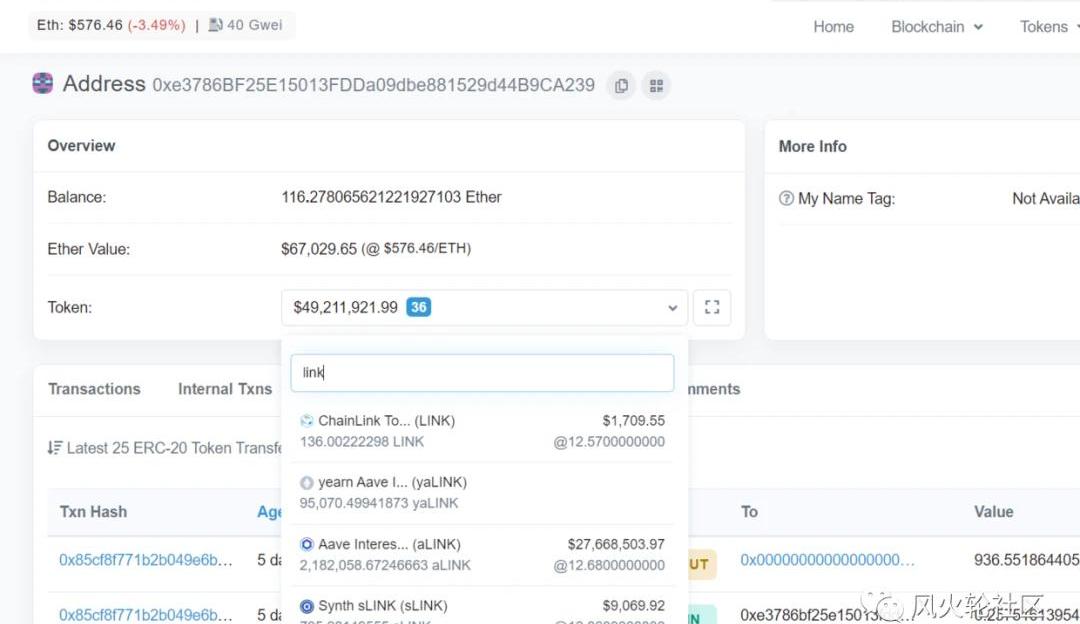Click the gas pump Gwei icon

click(x=215, y=25)
